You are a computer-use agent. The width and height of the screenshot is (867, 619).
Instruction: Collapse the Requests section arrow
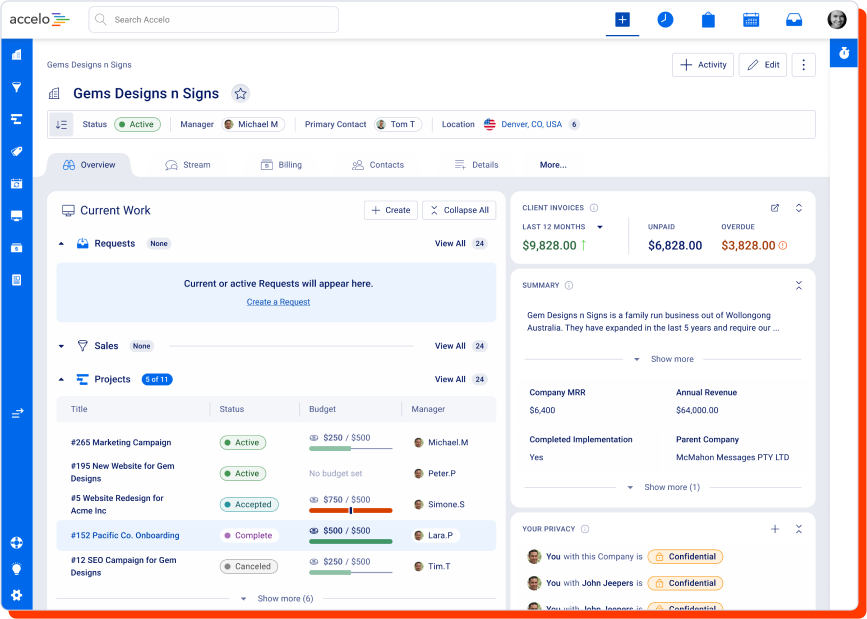pos(61,243)
